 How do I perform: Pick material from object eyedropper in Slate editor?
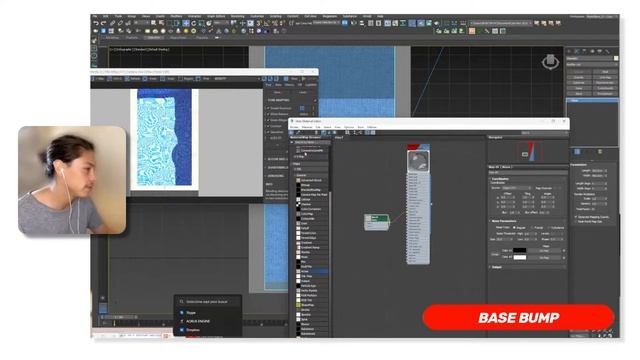point(299,133)
